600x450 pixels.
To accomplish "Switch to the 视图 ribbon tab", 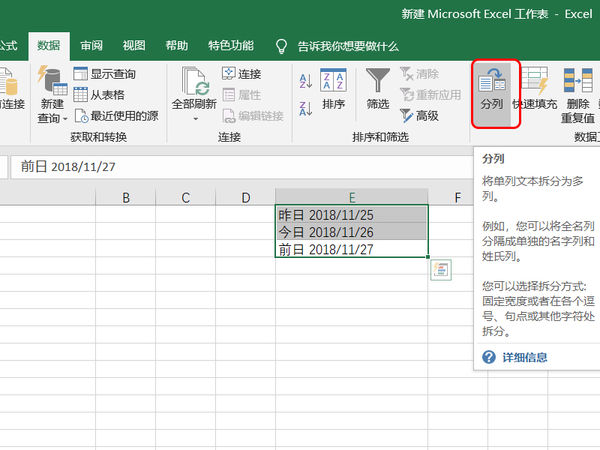I will coord(134,45).
